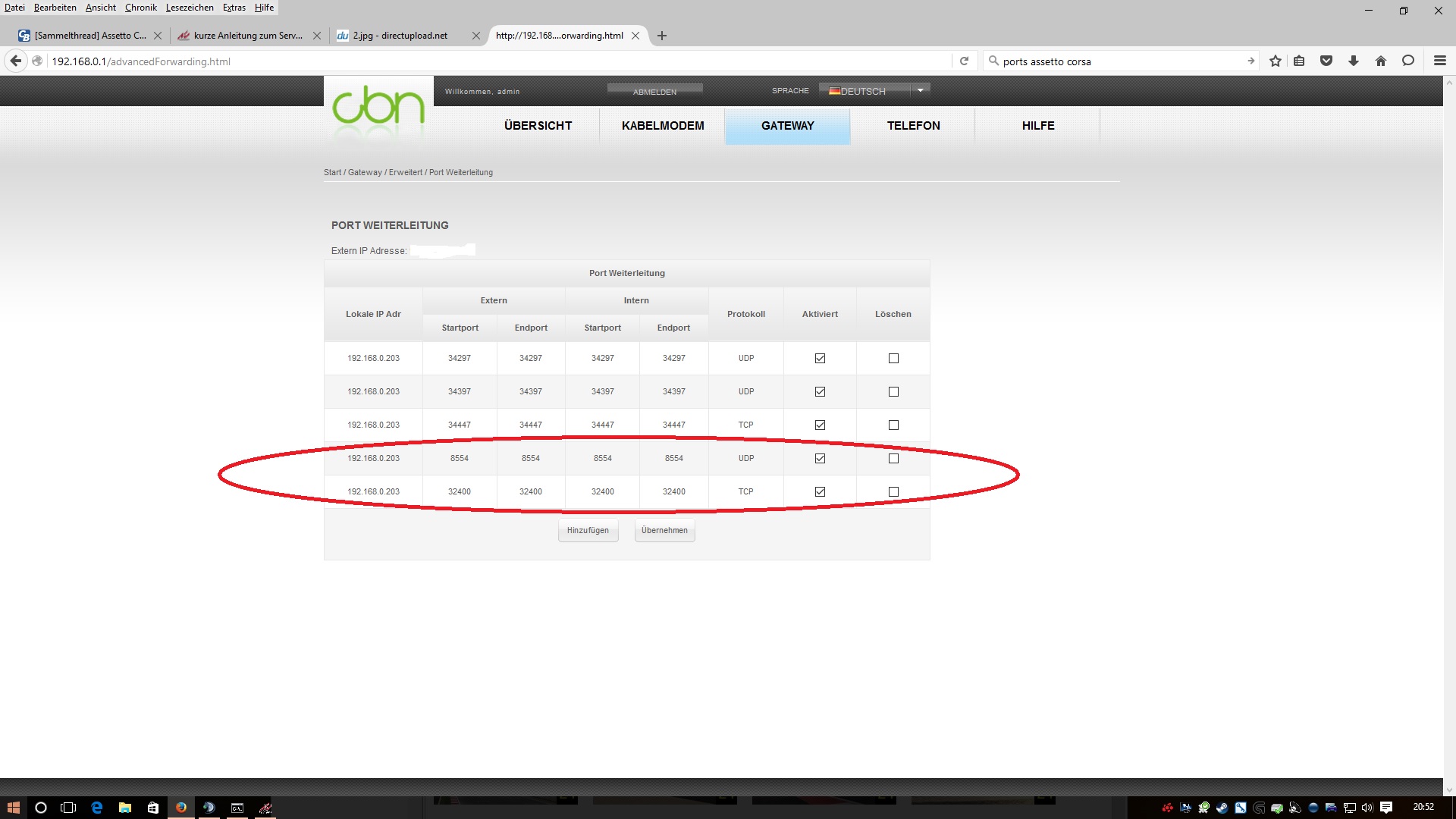1456x819 pixels.
Task: Open the downloads arrow icon
Action: (x=1353, y=61)
